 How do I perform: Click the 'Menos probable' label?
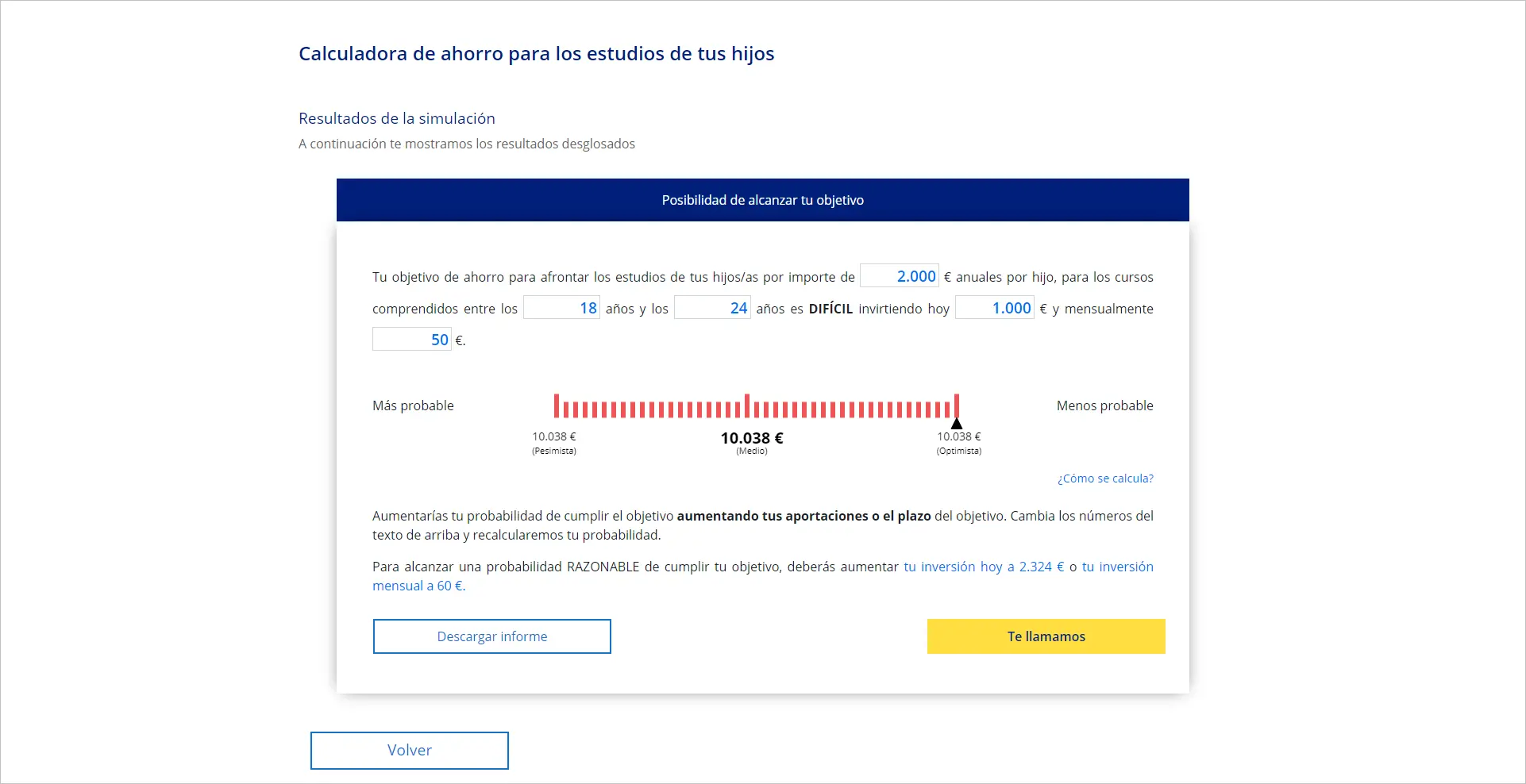point(1104,405)
